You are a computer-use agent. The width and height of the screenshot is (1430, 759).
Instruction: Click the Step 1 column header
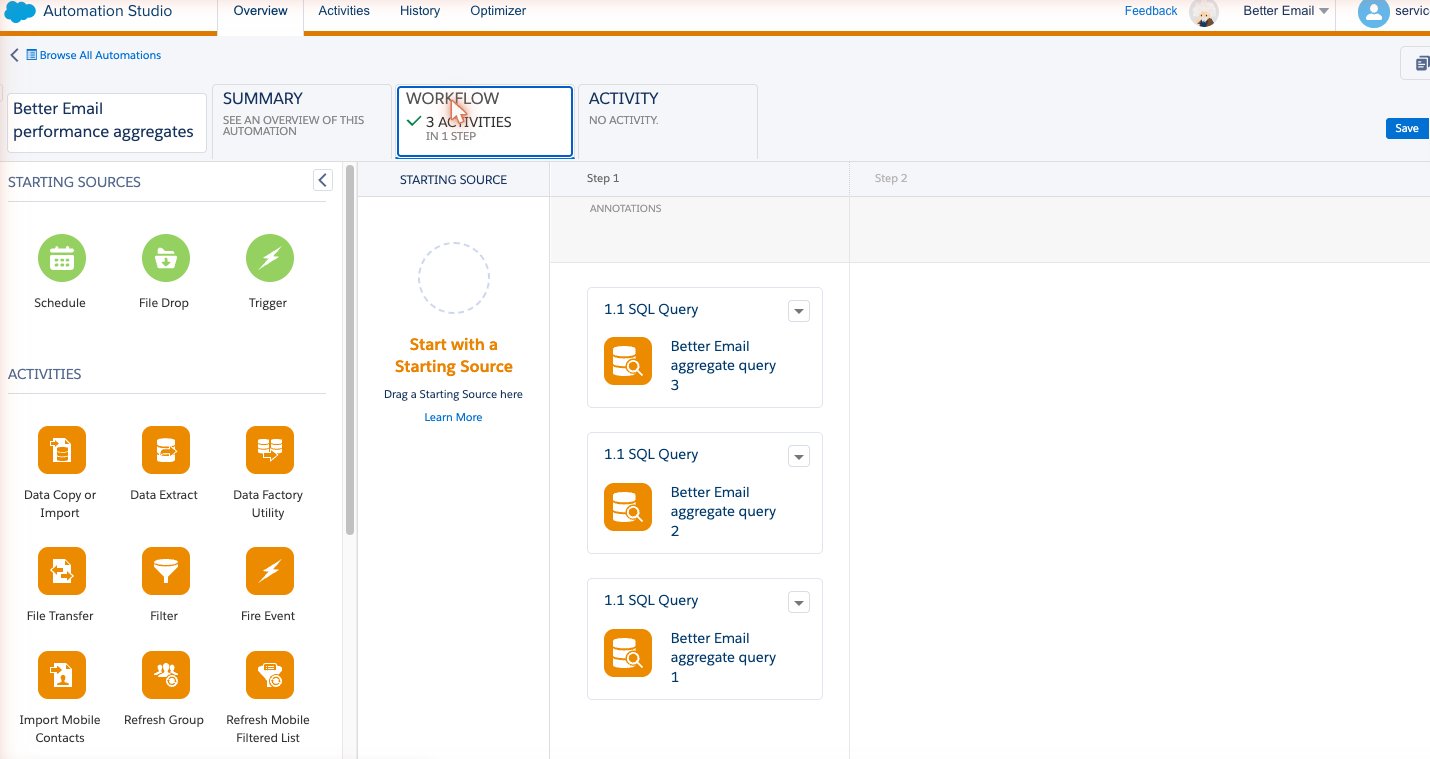coord(699,179)
